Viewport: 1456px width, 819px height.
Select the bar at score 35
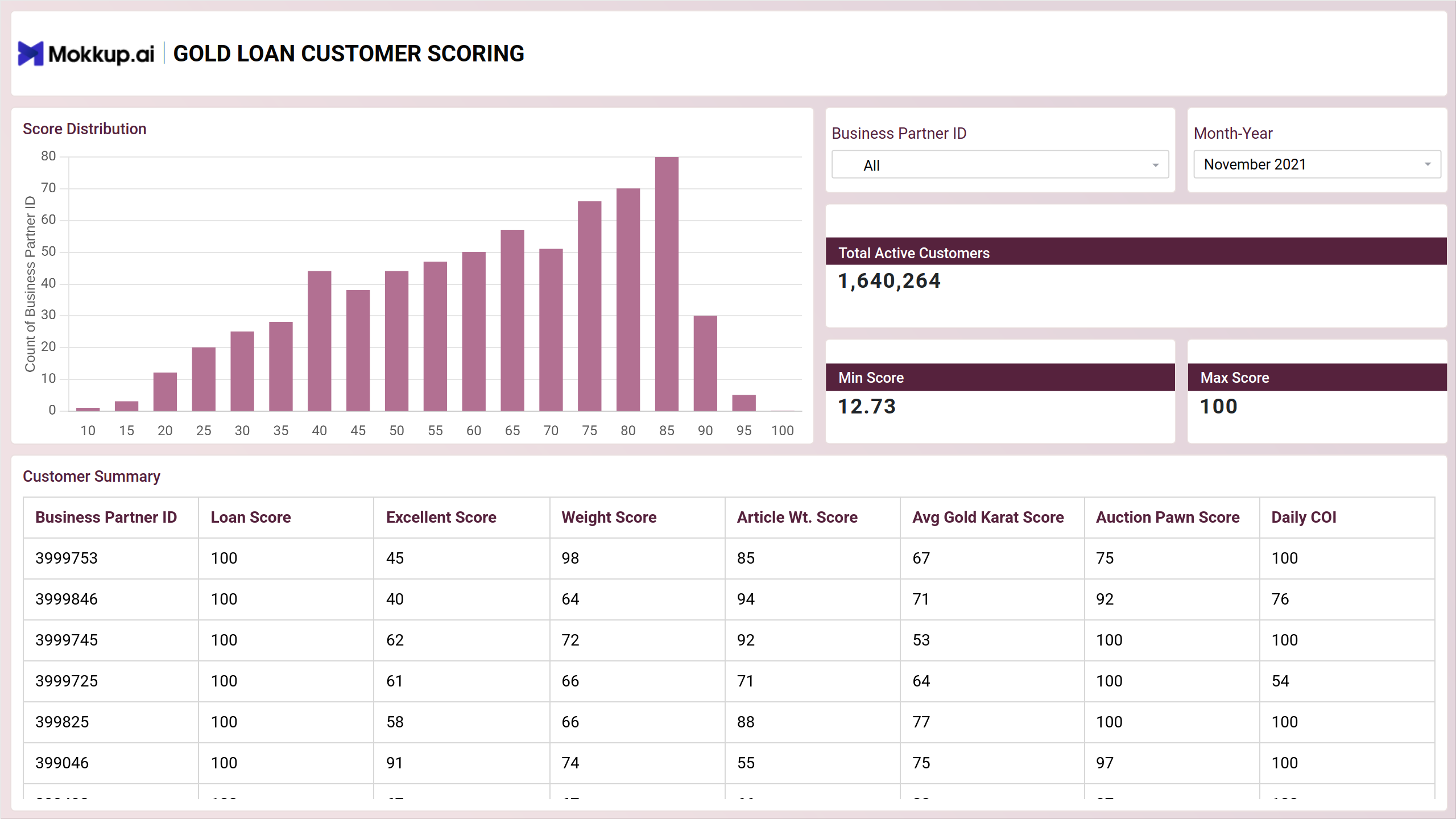[281, 366]
